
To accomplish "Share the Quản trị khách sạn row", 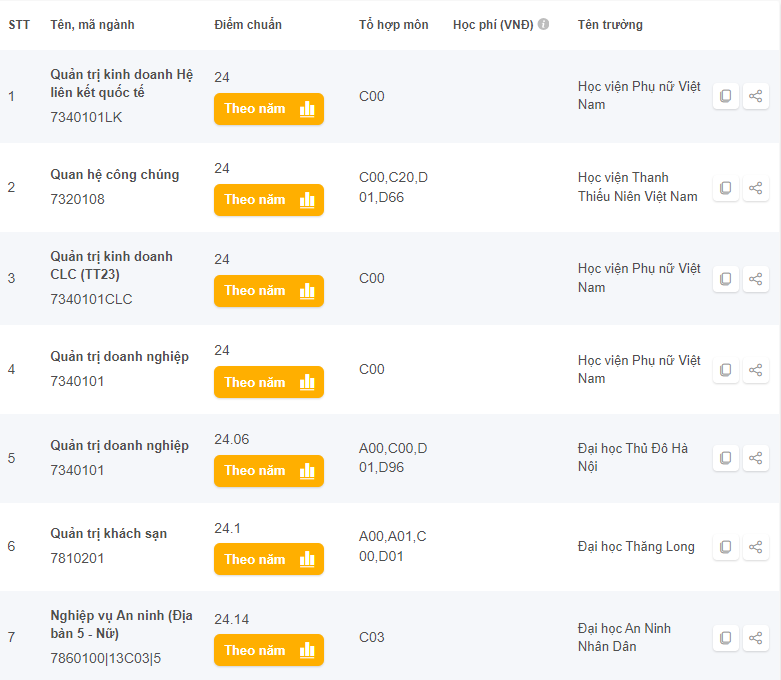I will click(756, 547).
